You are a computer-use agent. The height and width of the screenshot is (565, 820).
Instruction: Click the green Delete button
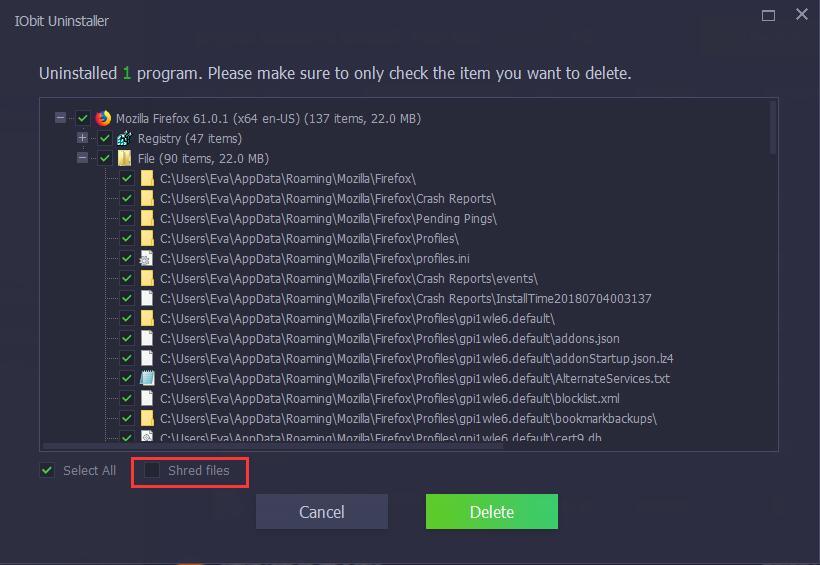492,512
